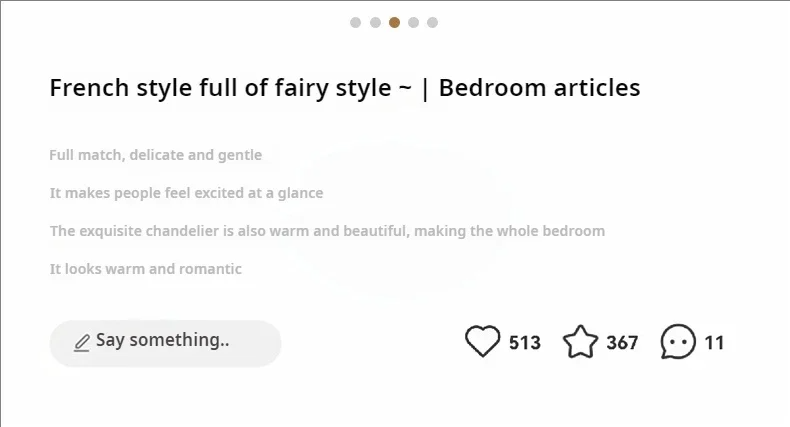790x427 pixels.
Task: Open comments via the speech bubble icon
Action: (678, 342)
